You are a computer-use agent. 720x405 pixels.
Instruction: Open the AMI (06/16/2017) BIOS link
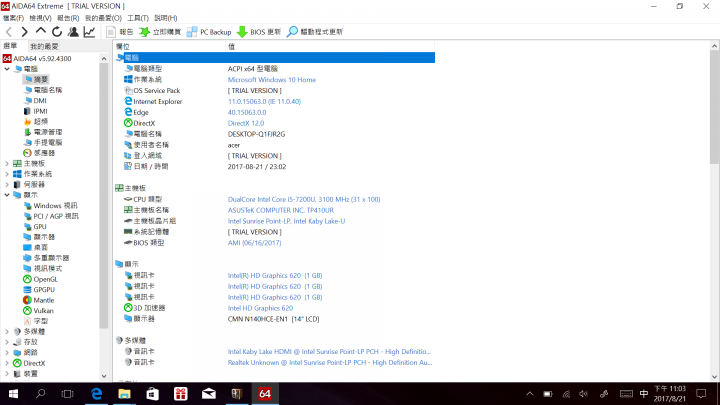(254, 243)
